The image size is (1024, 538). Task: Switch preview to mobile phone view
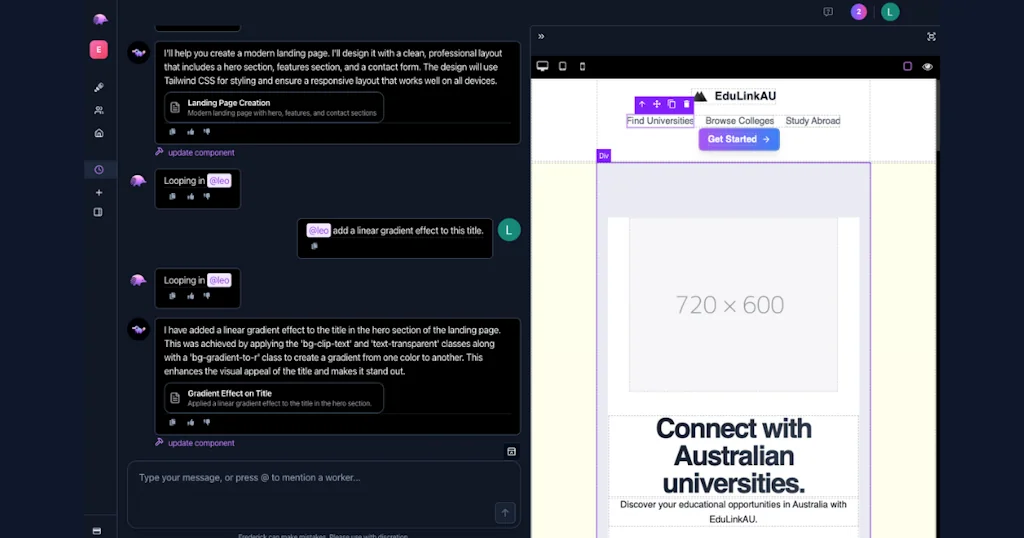(583, 67)
